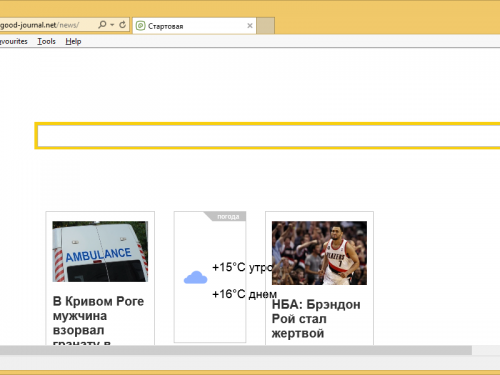The width and height of the screenshot is (500, 375).
Task: Click the погода label on weather card
Action: (x=228, y=217)
